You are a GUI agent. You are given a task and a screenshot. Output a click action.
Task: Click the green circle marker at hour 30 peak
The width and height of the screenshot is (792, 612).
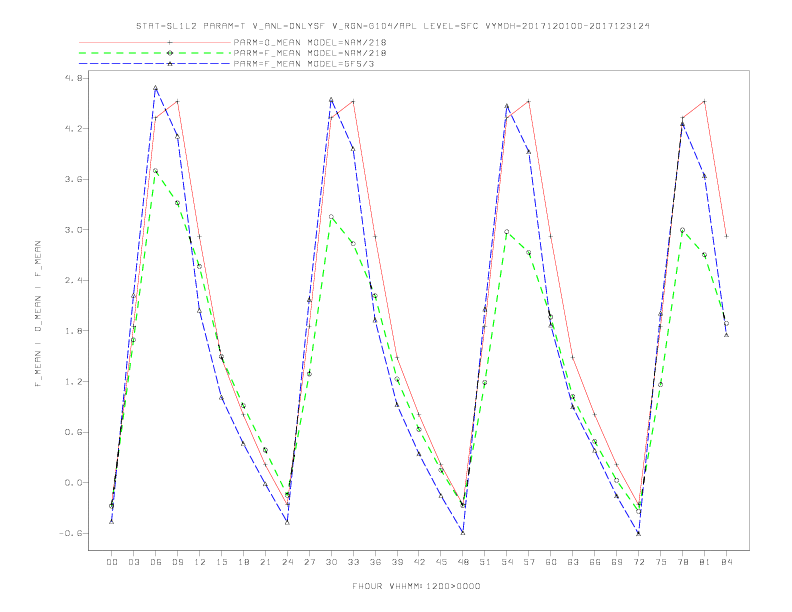331,217
